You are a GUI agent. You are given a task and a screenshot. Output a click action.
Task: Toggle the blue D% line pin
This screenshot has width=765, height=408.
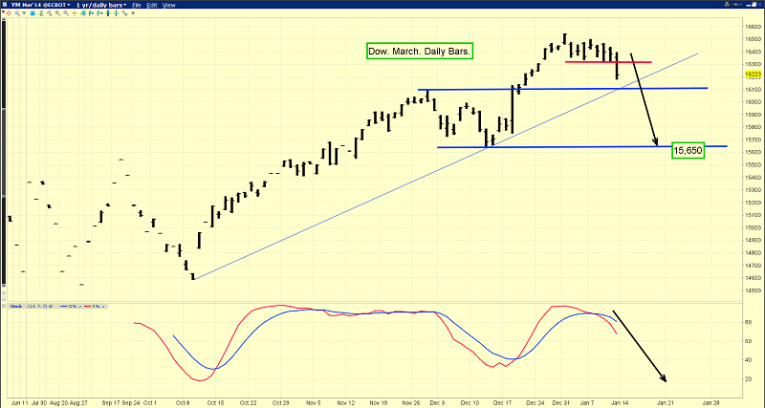[80, 306]
